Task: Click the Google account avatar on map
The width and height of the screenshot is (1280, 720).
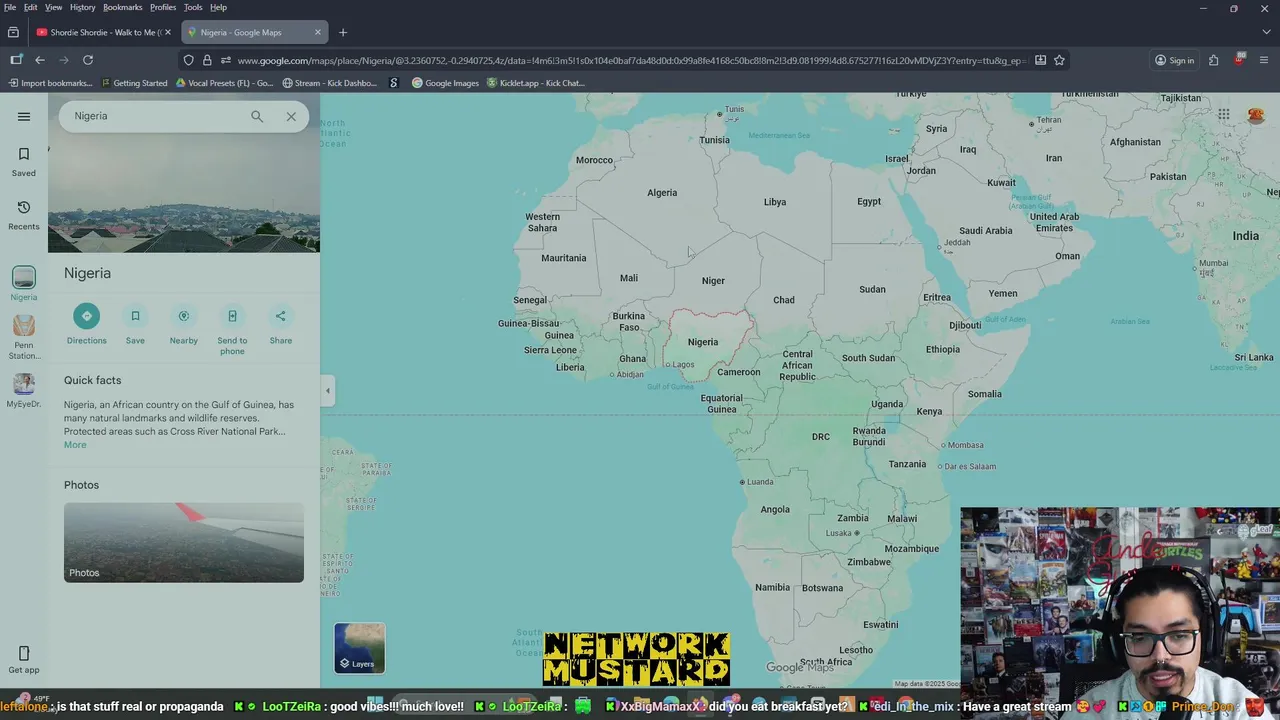Action: point(1256,115)
